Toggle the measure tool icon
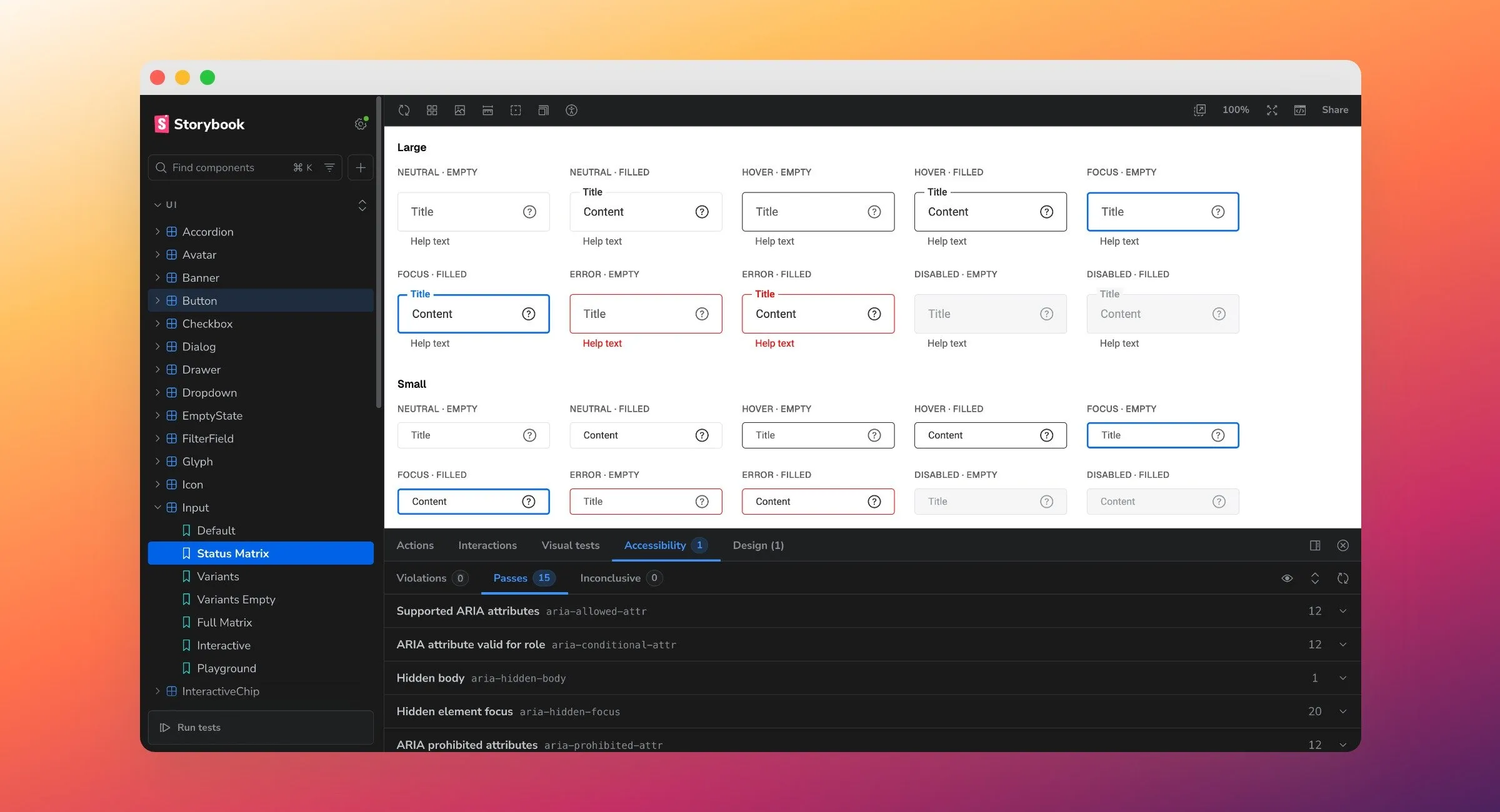This screenshot has width=1500, height=812. click(x=487, y=110)
